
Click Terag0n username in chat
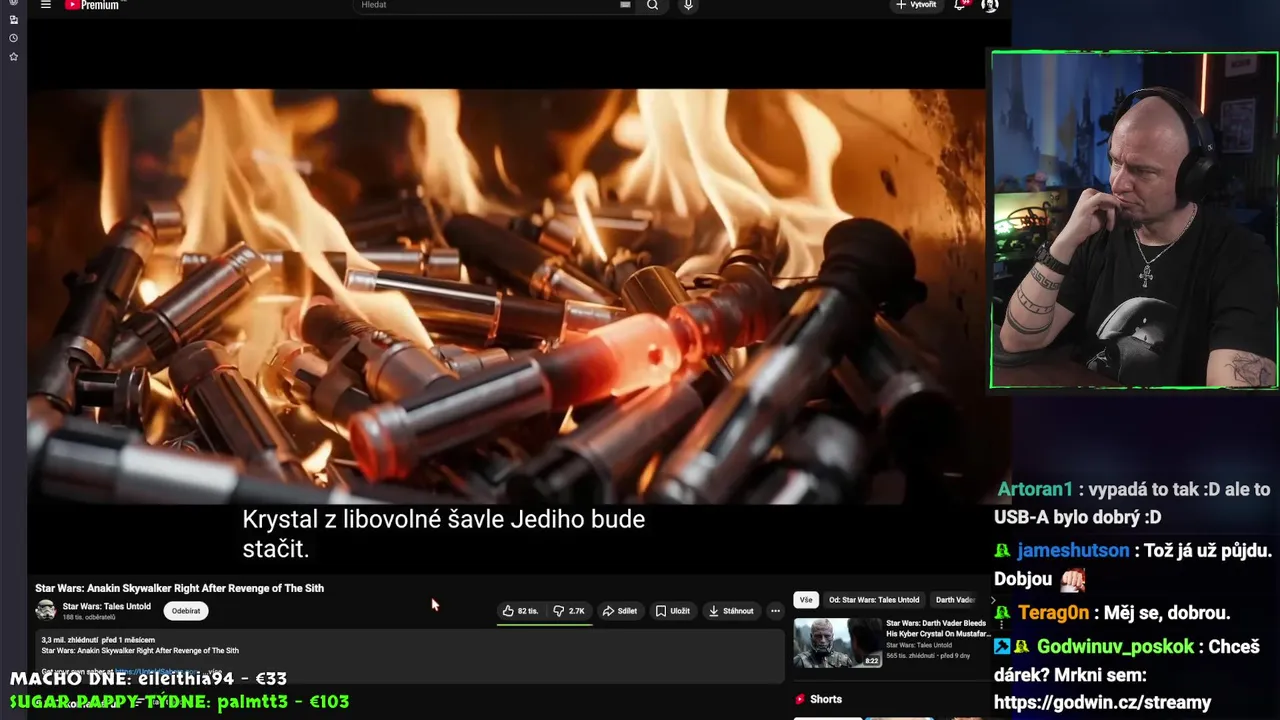[1054, 612]
